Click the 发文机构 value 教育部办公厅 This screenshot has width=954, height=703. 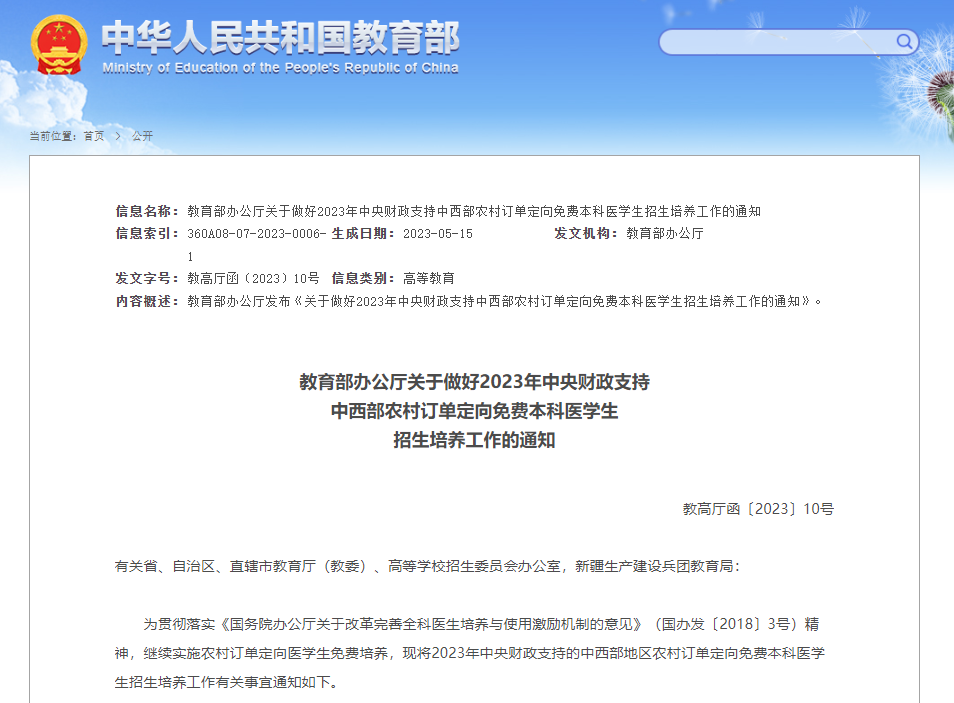665,234
